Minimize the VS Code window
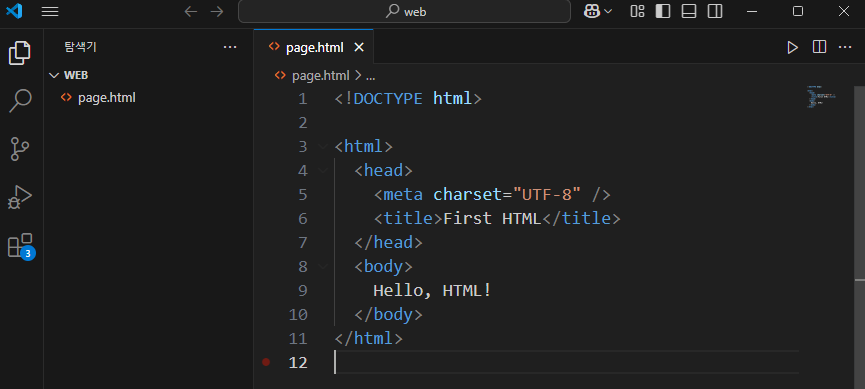Viewport: 865px width, 389px height. pos(753,11)
